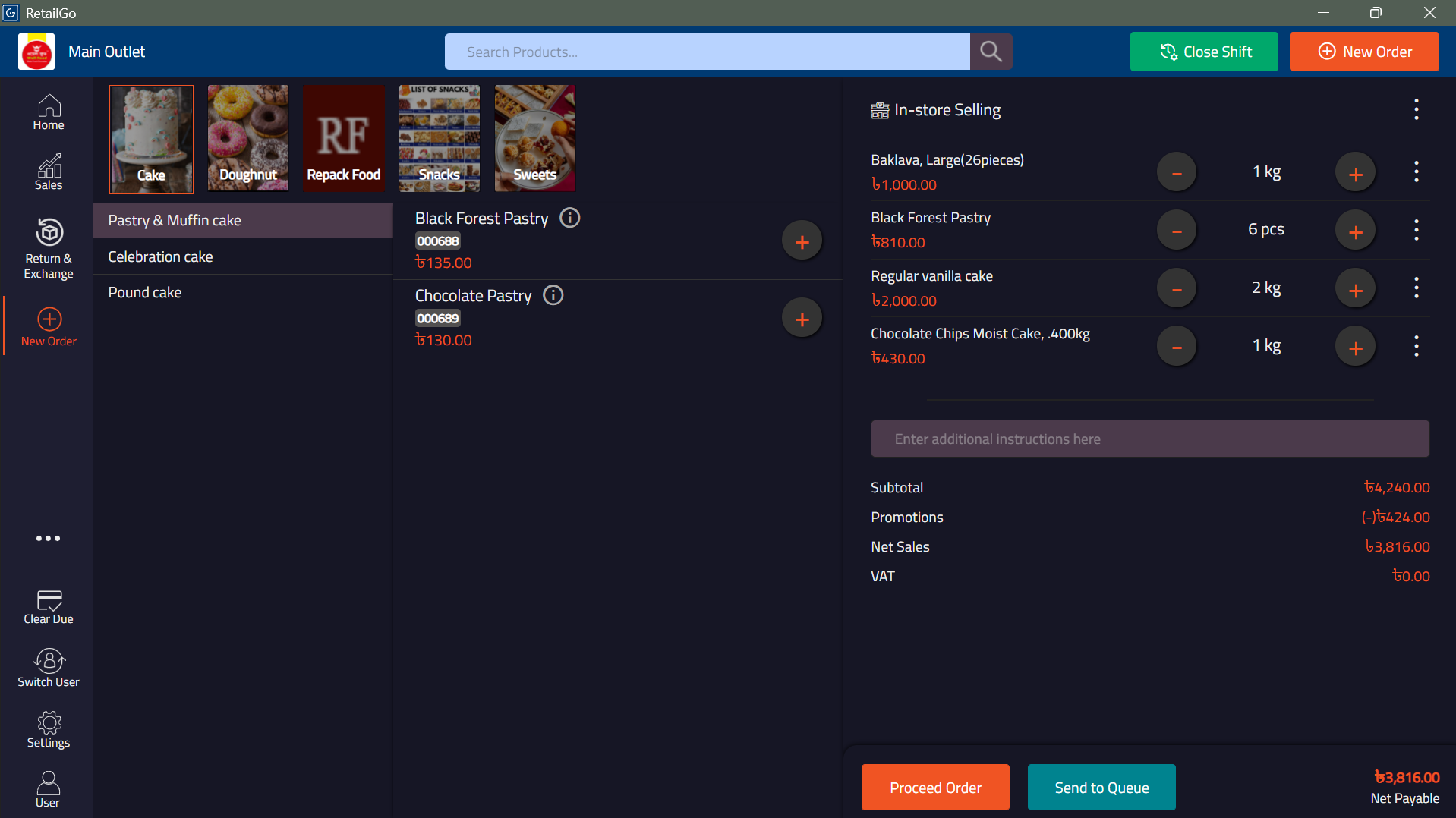Viewport: 1456px width, 818px height.
Task: Decrease Chocolate Chips Moist Cake quantity
Action: pos(1177,347)
